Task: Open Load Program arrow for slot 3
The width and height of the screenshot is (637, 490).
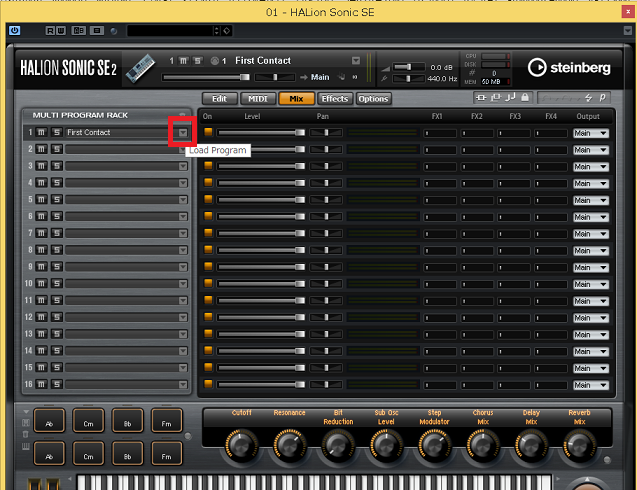Action: click(183, 166)
